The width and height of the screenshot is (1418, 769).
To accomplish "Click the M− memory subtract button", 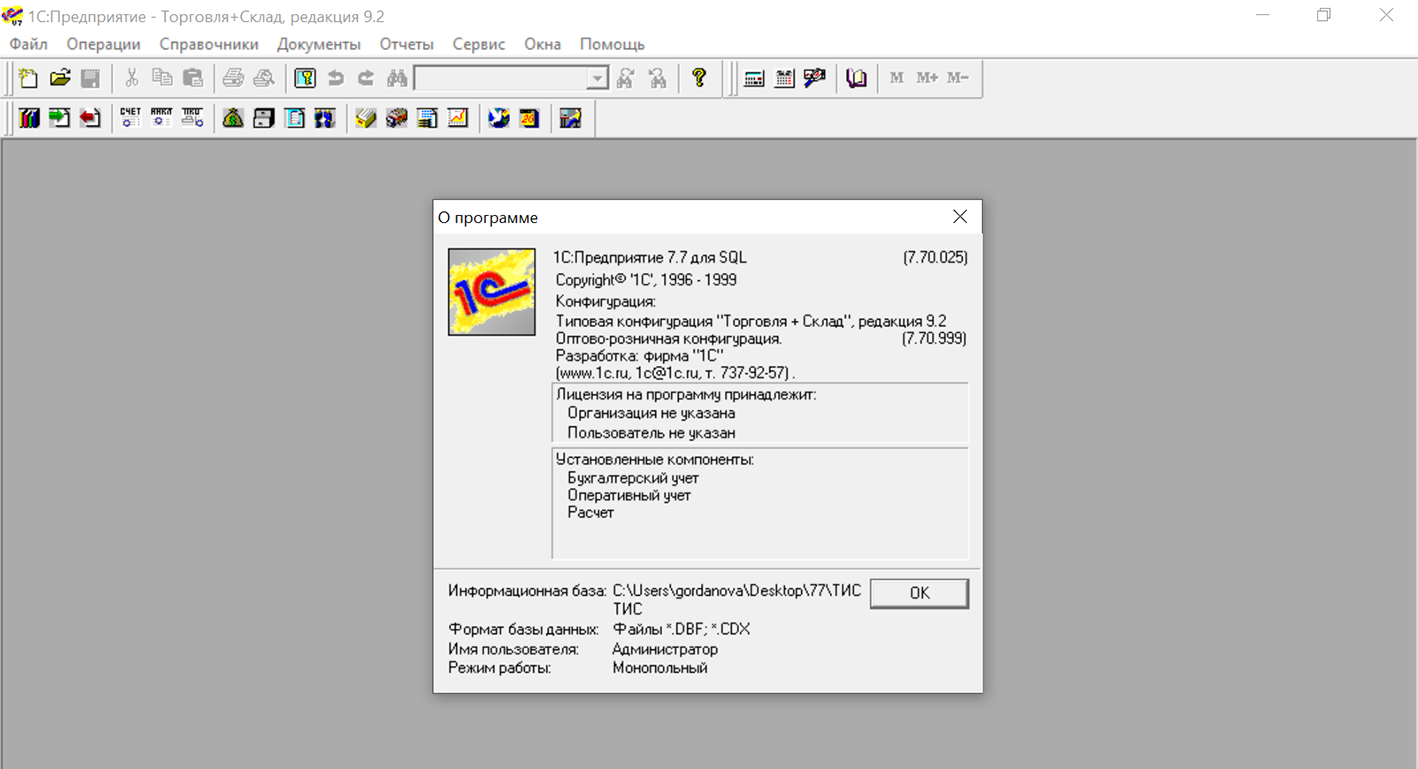I will coord(958,78).
